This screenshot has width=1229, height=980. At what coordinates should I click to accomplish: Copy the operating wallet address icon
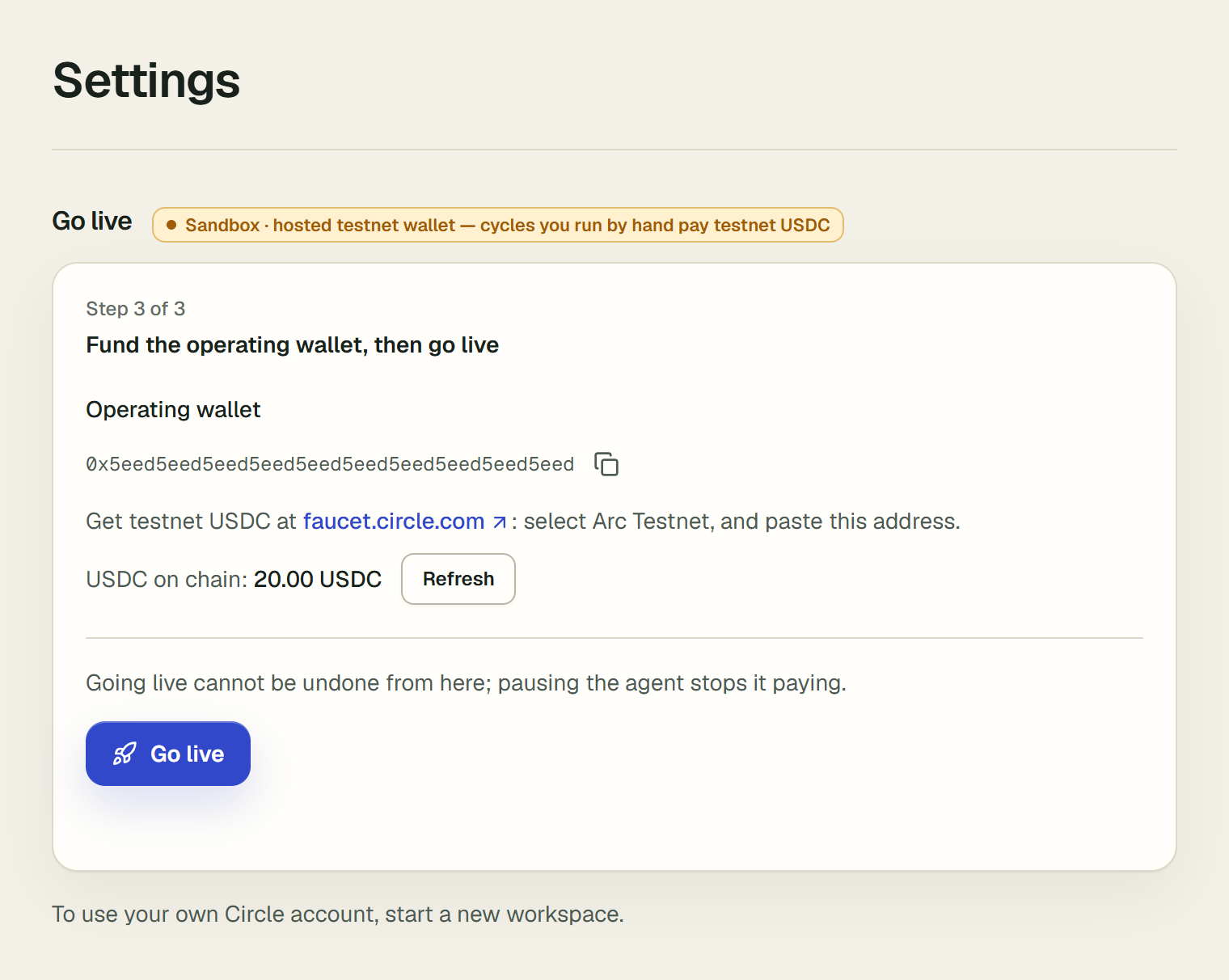[x=606, y=464]
